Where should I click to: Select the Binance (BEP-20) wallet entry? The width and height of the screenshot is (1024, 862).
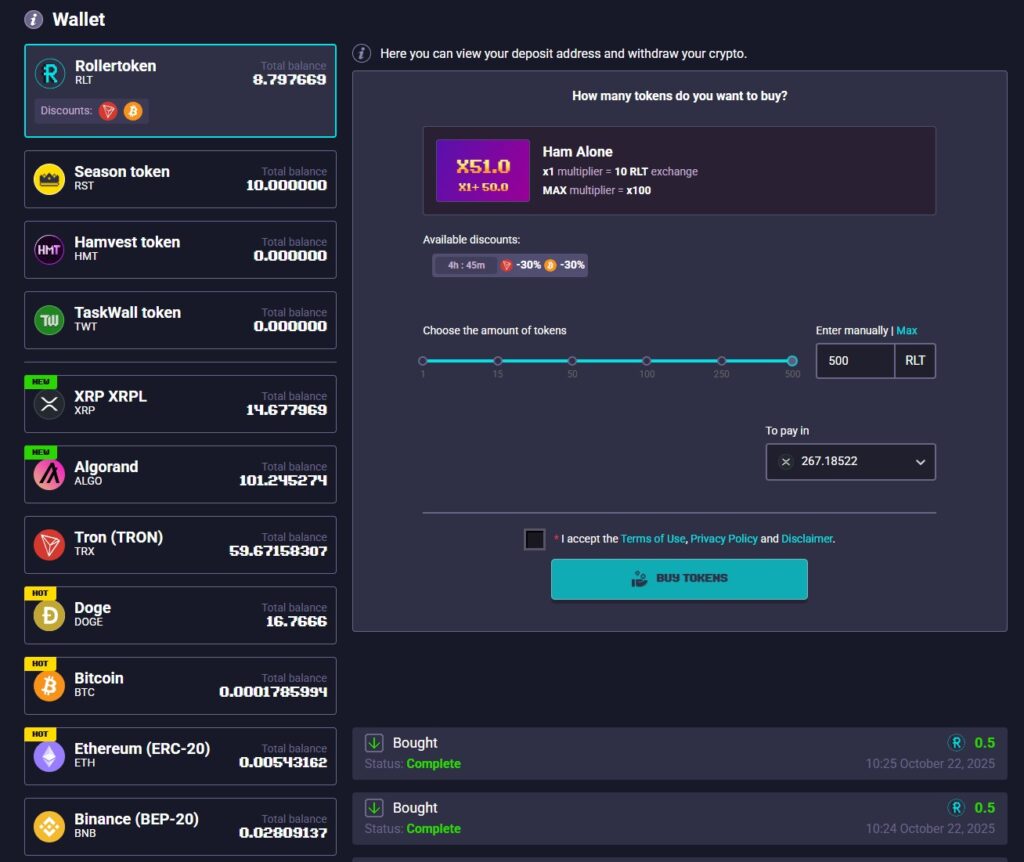[x=180, y=826]
